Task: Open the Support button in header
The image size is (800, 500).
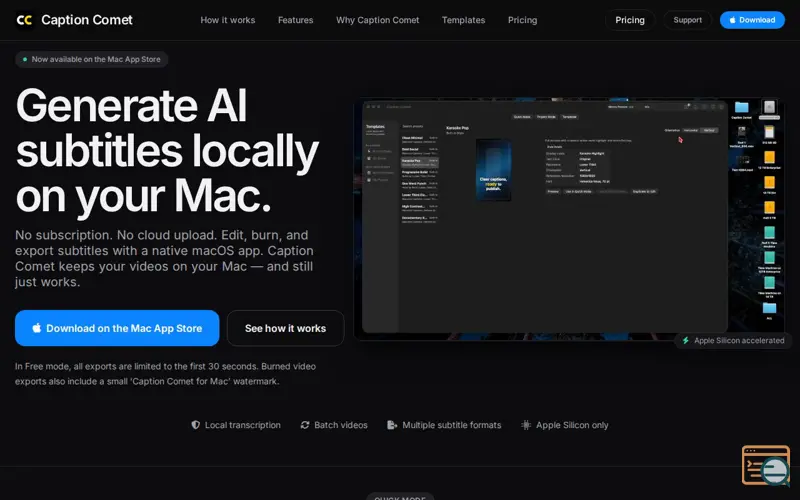Action: tap(687, 20)
